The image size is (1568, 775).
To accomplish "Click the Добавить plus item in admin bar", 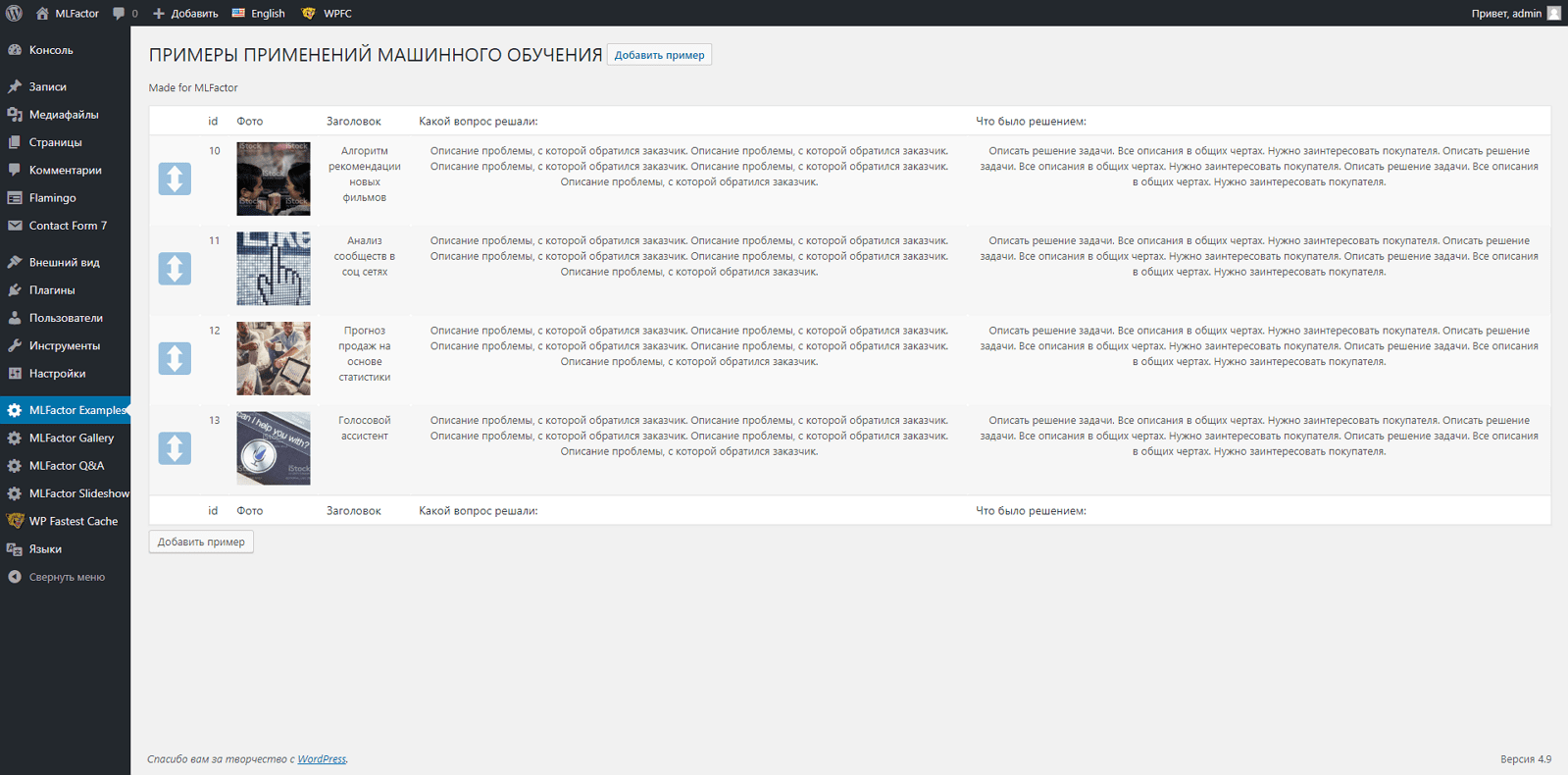I will 185,13.
